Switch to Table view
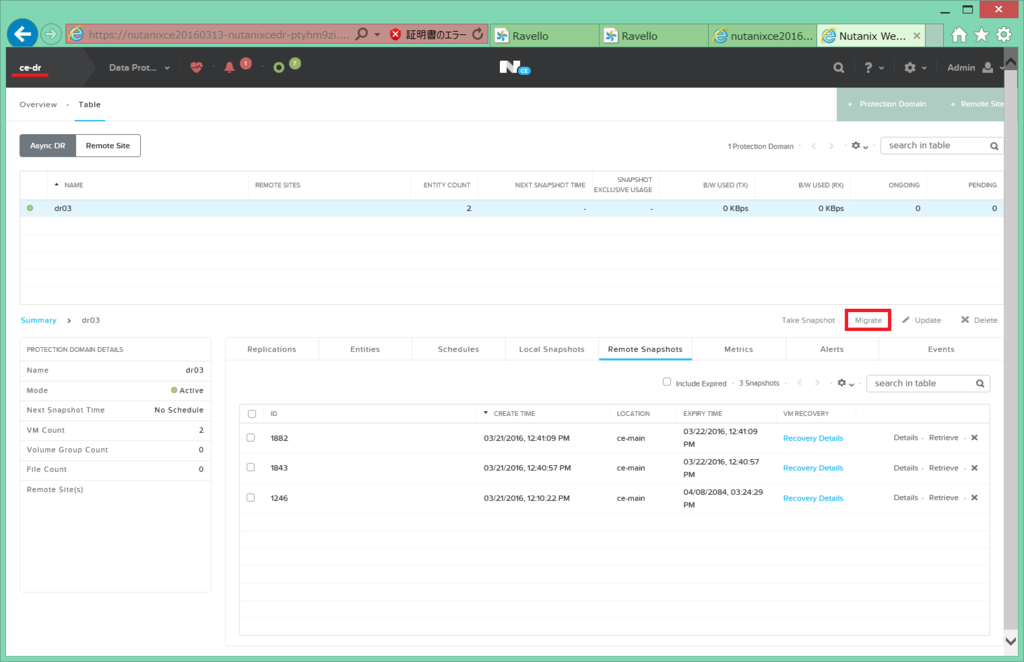This screenshot has height=662, width=1024. [x=89, y=104]
